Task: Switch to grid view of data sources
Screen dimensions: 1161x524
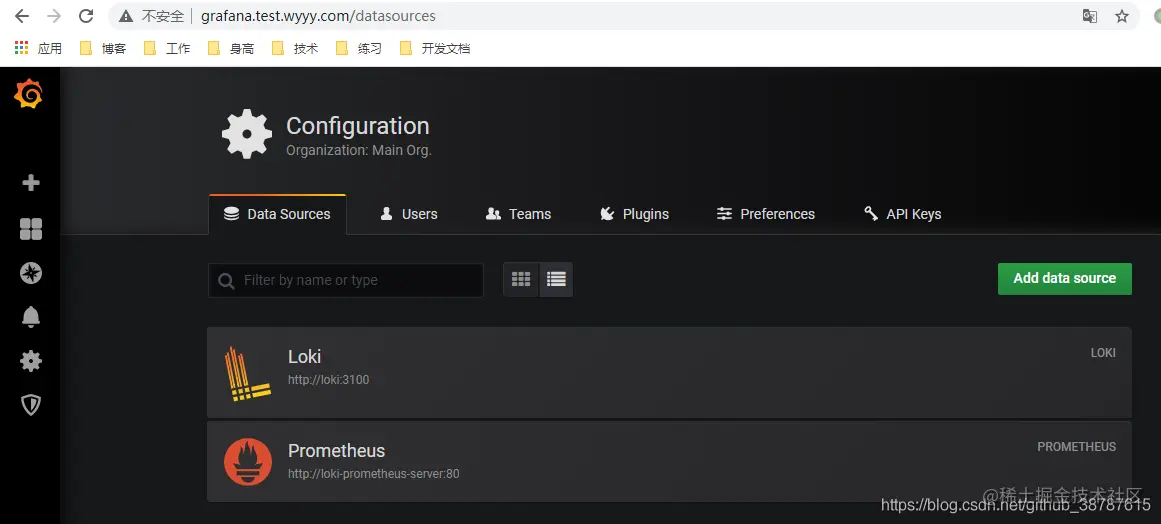Action: 521,280
